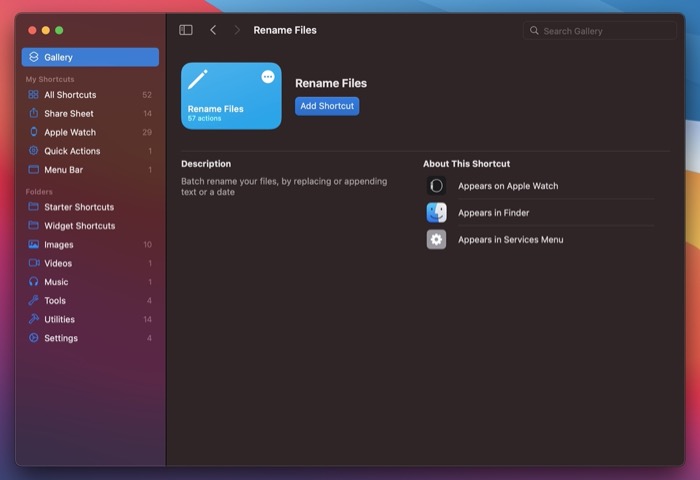
Task: Click the Services Menu gear icon
Action: (436, 239)
